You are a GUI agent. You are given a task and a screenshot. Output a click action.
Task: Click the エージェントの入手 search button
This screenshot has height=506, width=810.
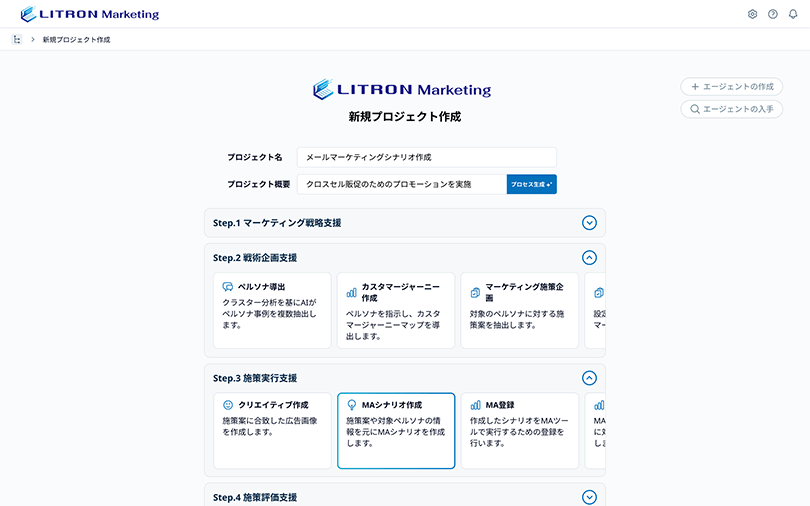tap(731, 109)
